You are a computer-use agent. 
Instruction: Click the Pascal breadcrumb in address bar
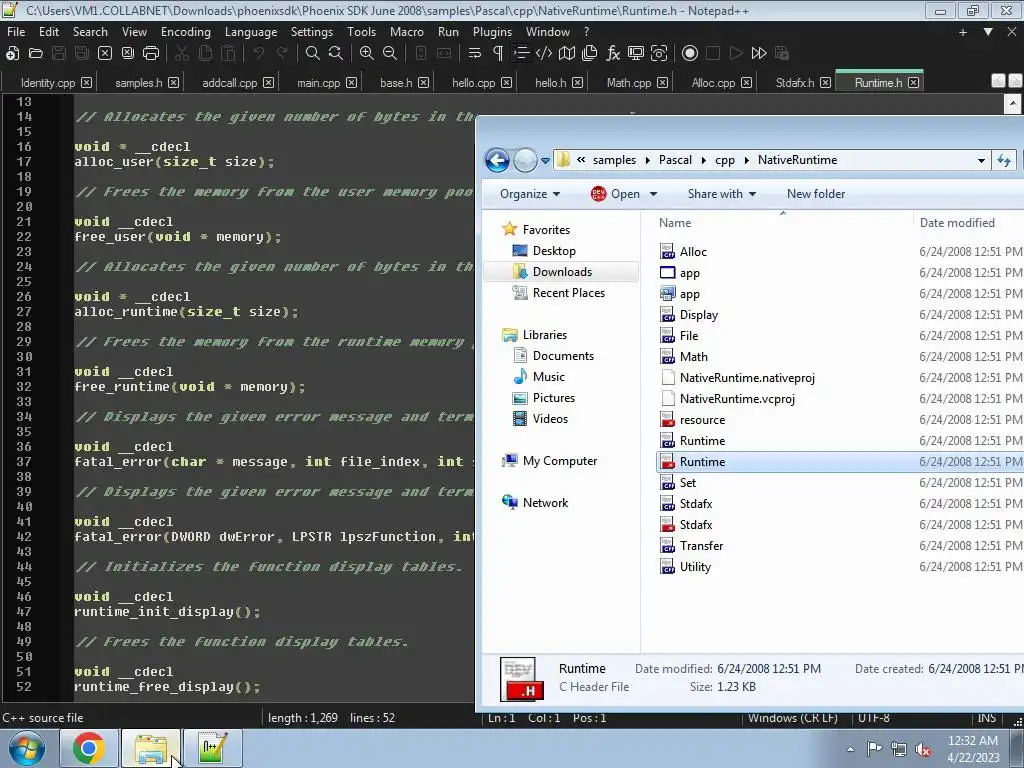pos(675,160)
